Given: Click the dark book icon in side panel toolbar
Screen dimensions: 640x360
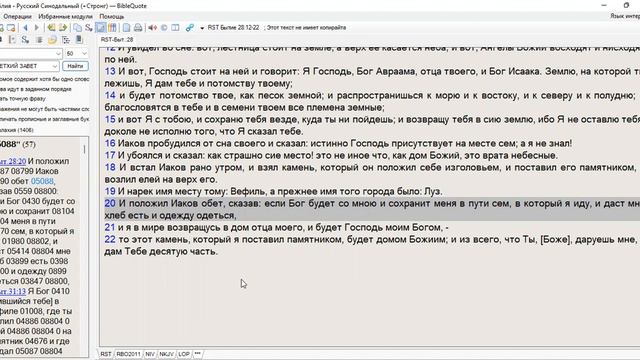Looking at the screenshot, I should 79,40.
